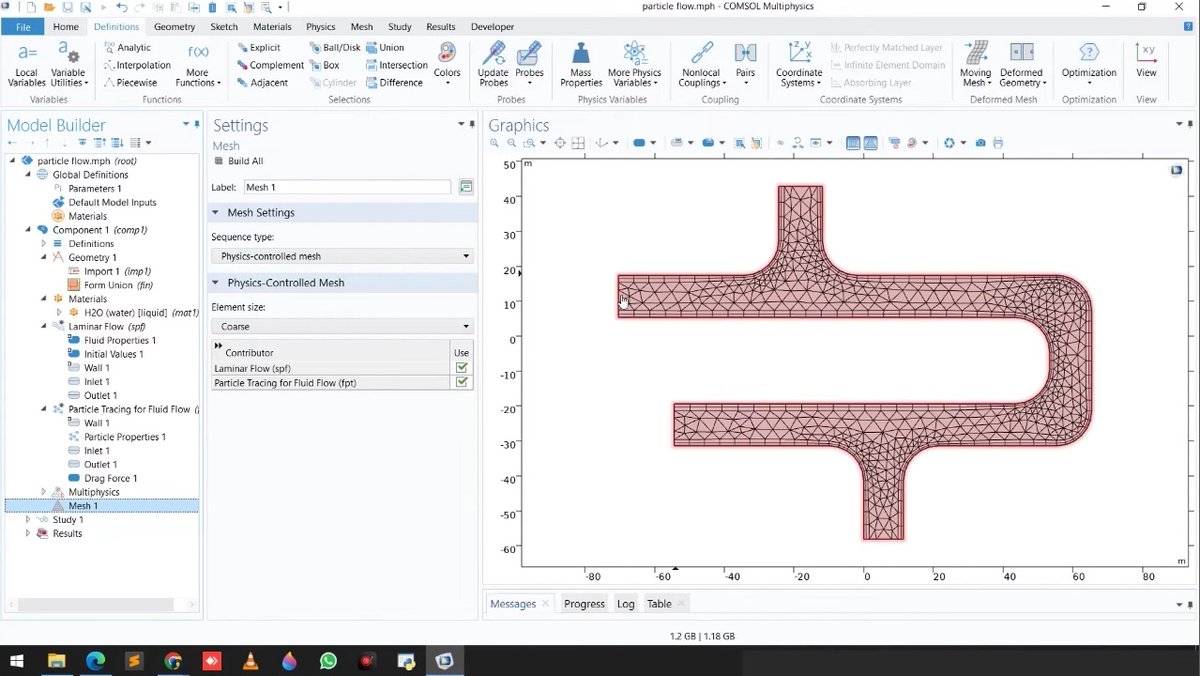Screen dimensions: 1200x676
Task: Create a Complement selection
Action: pyautogui.click(x=270, y=65)
